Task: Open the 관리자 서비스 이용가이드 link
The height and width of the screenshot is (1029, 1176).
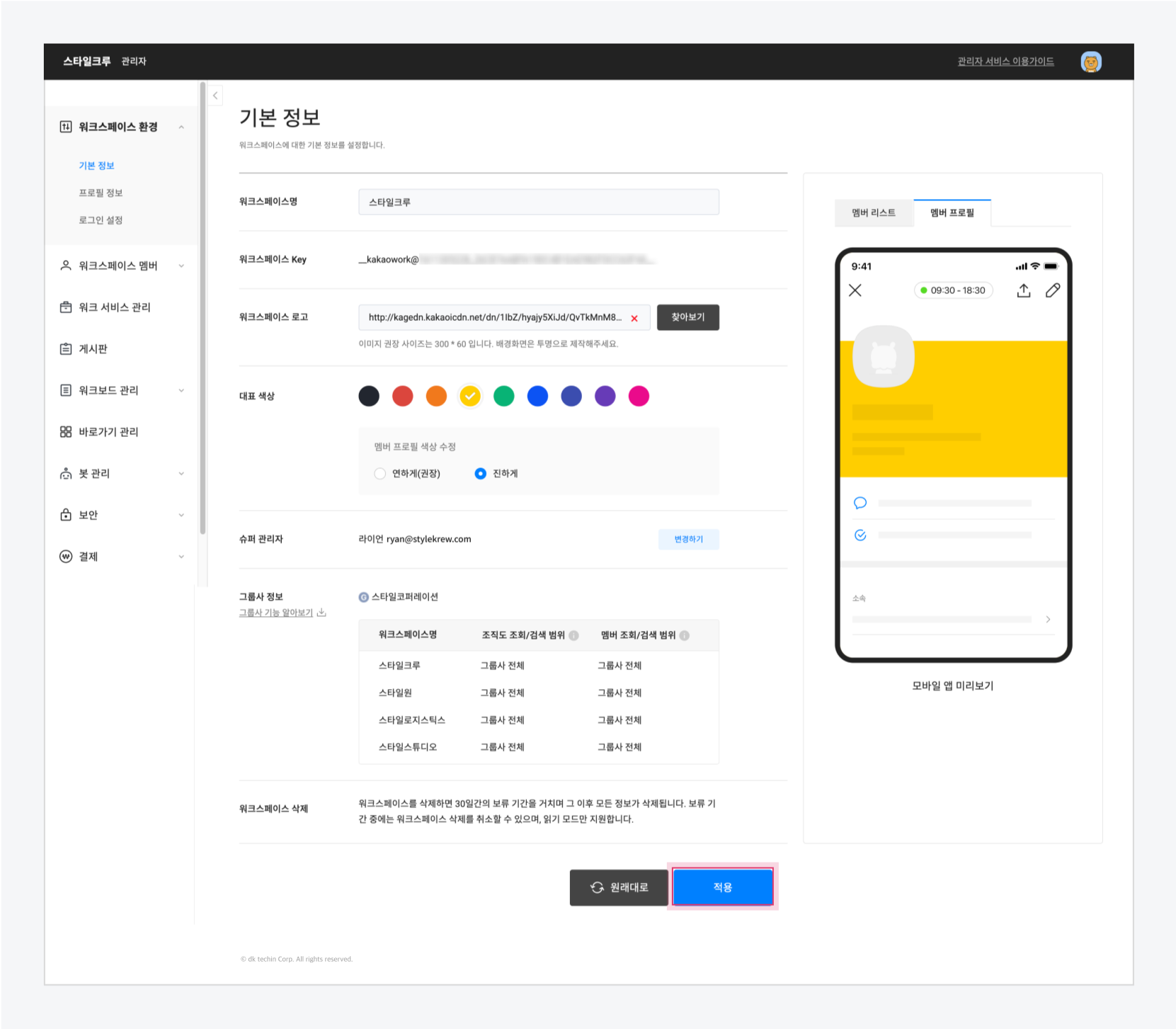Action: point(1005,62)
